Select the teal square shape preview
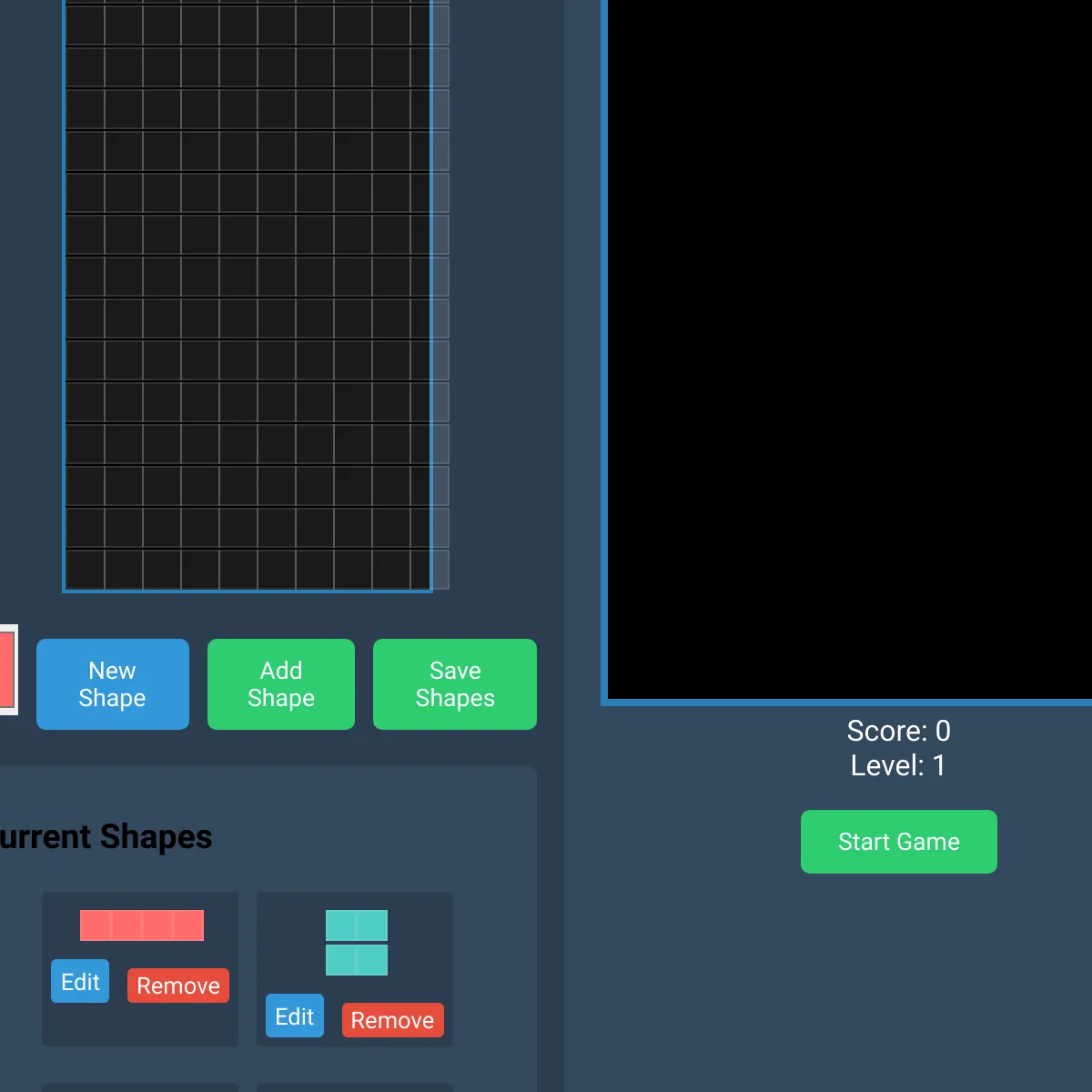Screen dimensions: 1092x1092 [357, 943]
